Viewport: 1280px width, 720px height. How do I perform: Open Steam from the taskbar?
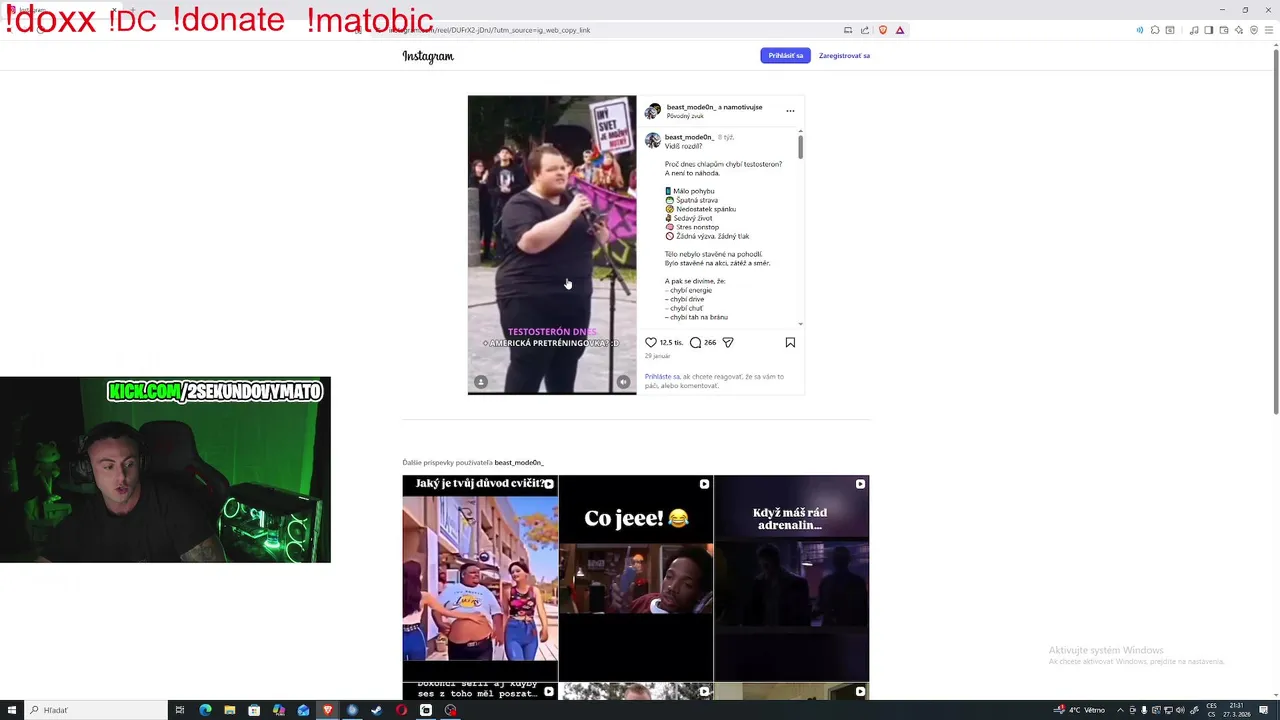pyautogui.click(x=377, y=710)
